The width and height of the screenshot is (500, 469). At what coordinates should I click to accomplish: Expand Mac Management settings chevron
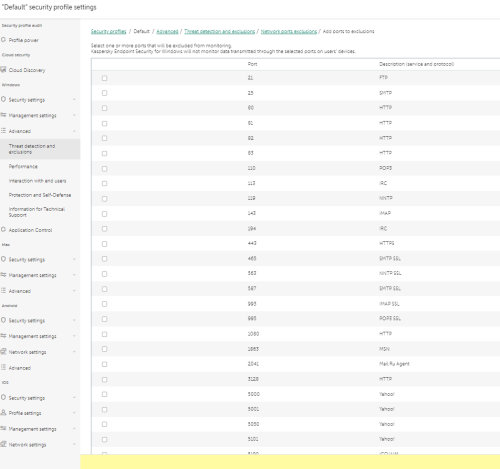point(74,275)
